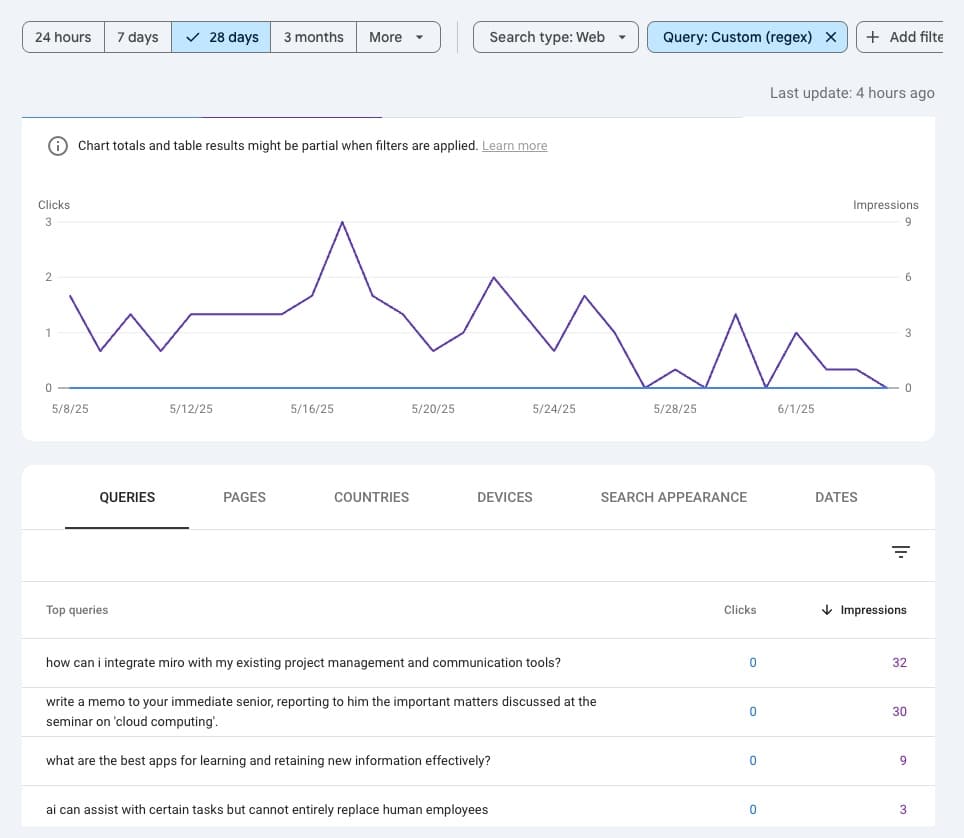
Task: Click the plus icon on Add filter
Action: pyautogui.click(x=872, y=37)
